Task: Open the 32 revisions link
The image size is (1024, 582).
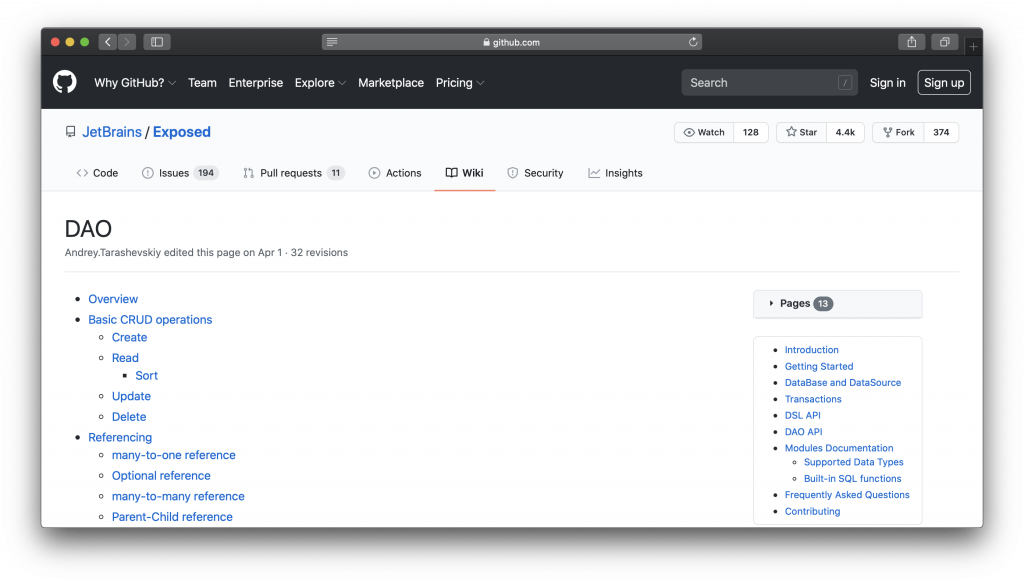Action: tap(319, 253)
